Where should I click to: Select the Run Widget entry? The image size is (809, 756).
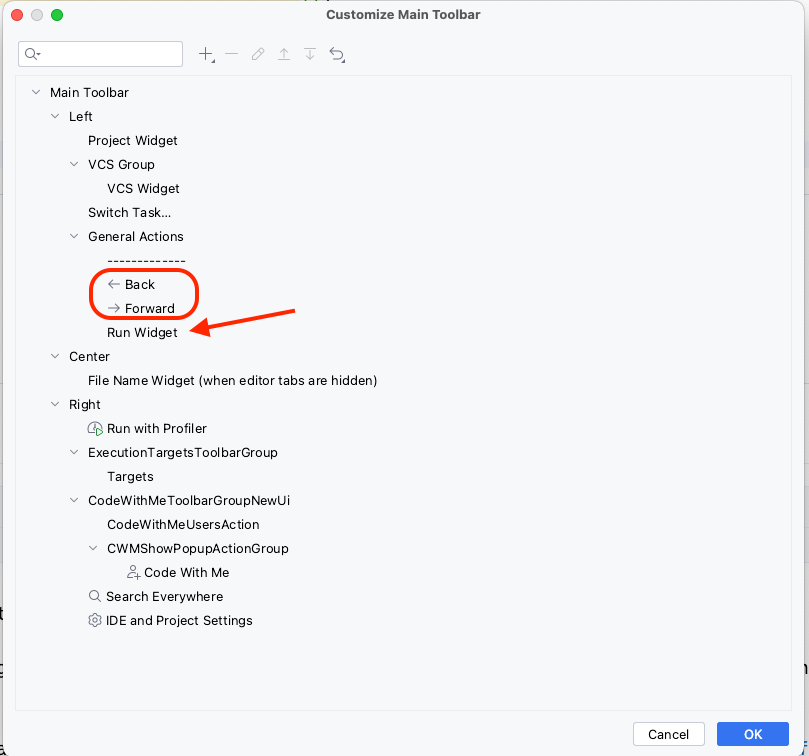click(141, 332)
